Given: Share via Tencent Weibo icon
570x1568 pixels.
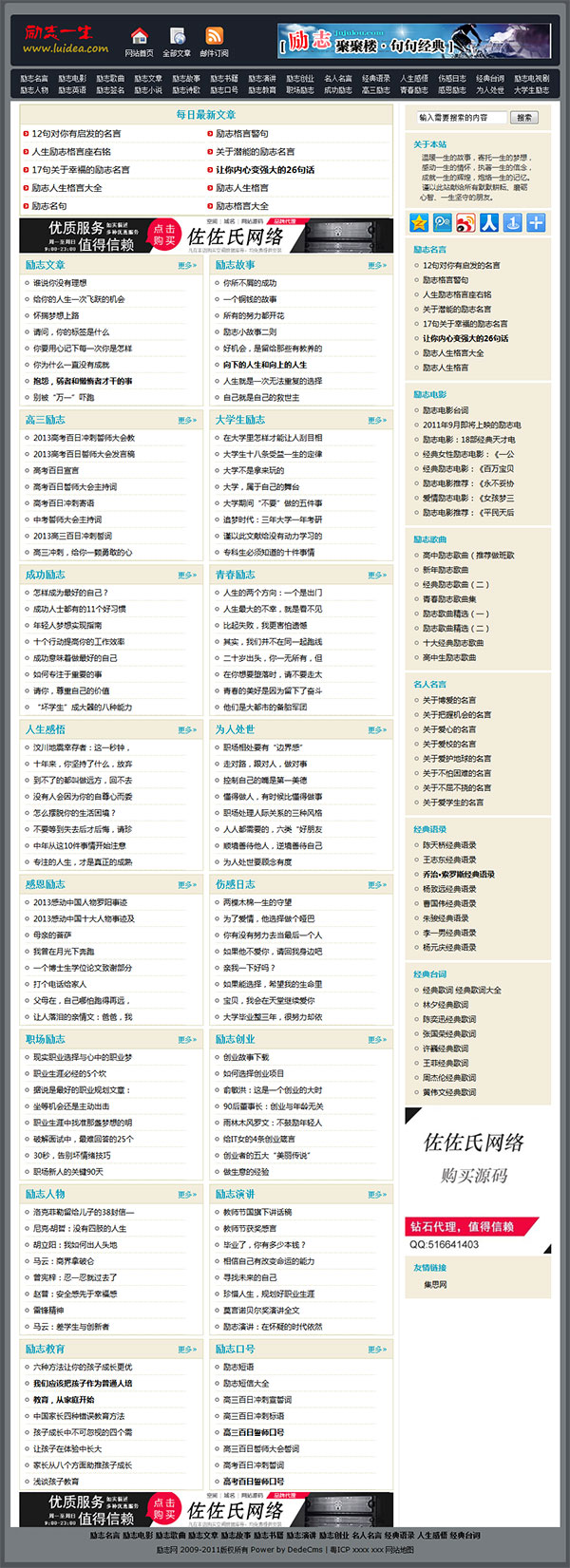Looking at the screenshot, I should tap(442, 222).
